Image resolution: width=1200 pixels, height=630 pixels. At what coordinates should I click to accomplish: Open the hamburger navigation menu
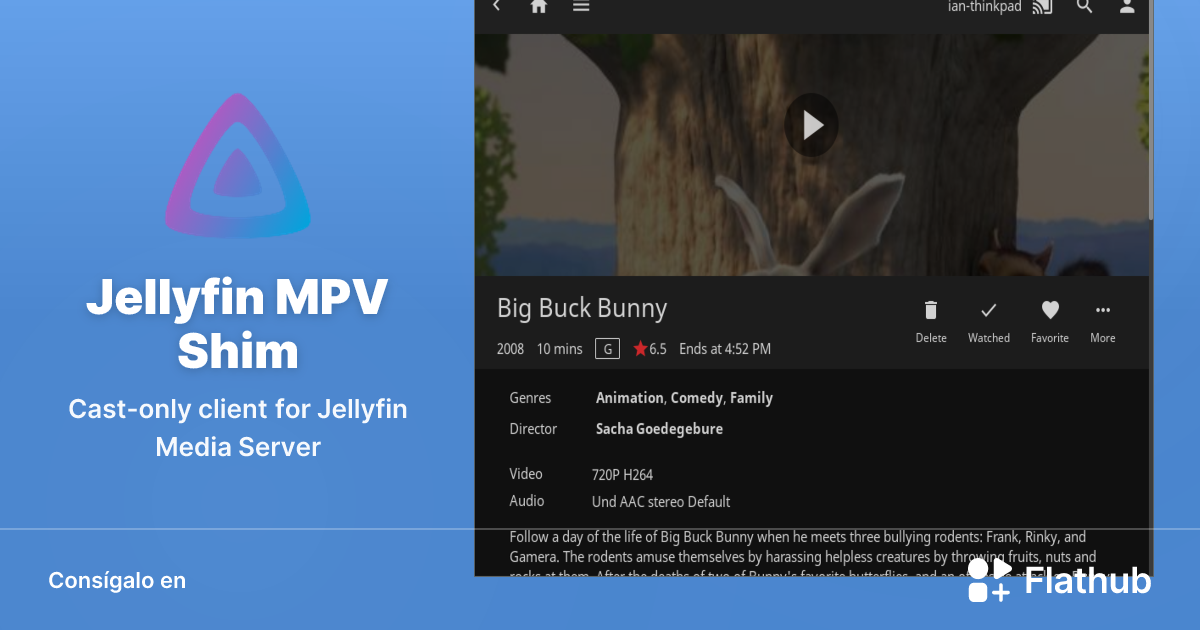click(x=581, y=6)
